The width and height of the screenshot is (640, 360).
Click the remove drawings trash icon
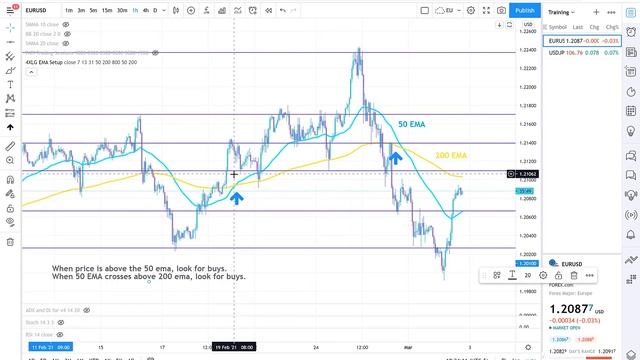pyautogui.click(x=10, y=242)
